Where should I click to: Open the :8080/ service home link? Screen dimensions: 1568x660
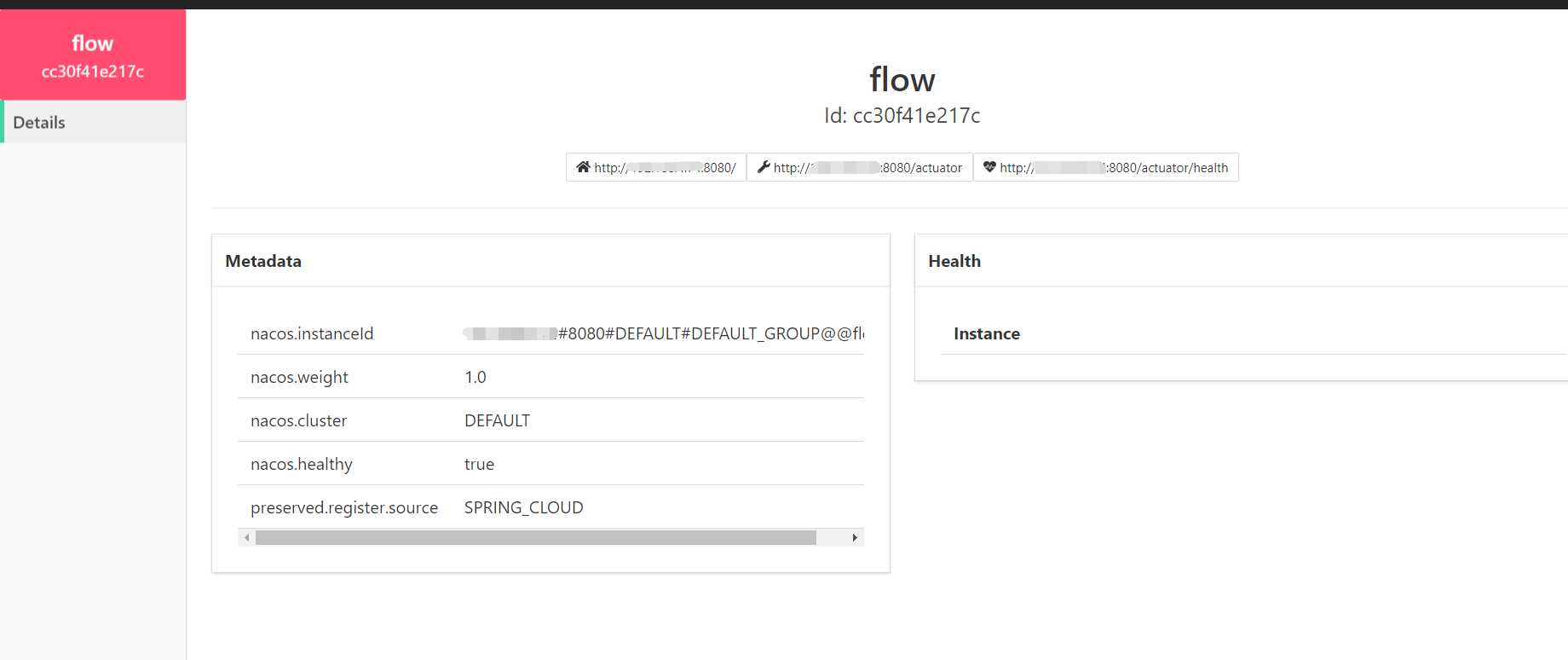pyautogui.click(x=656, y=167)
